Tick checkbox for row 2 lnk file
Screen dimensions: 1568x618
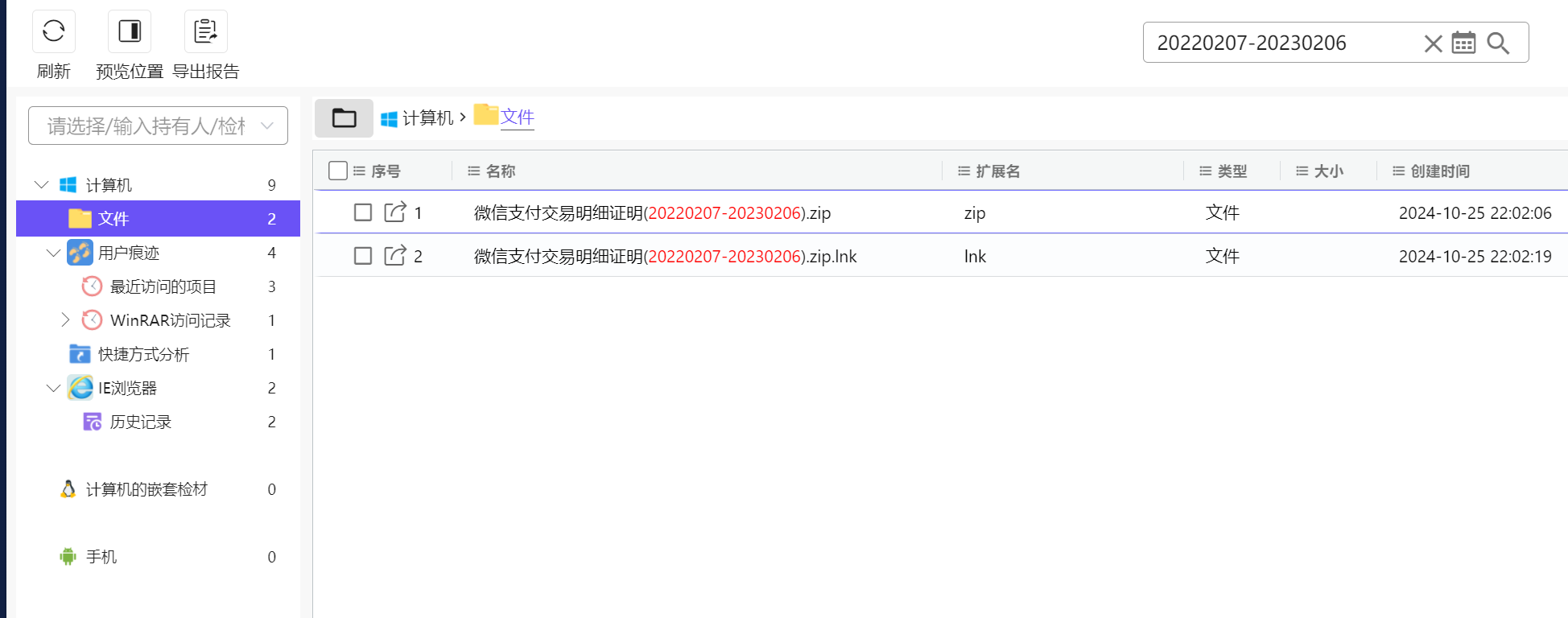click(x=363, y=256)
